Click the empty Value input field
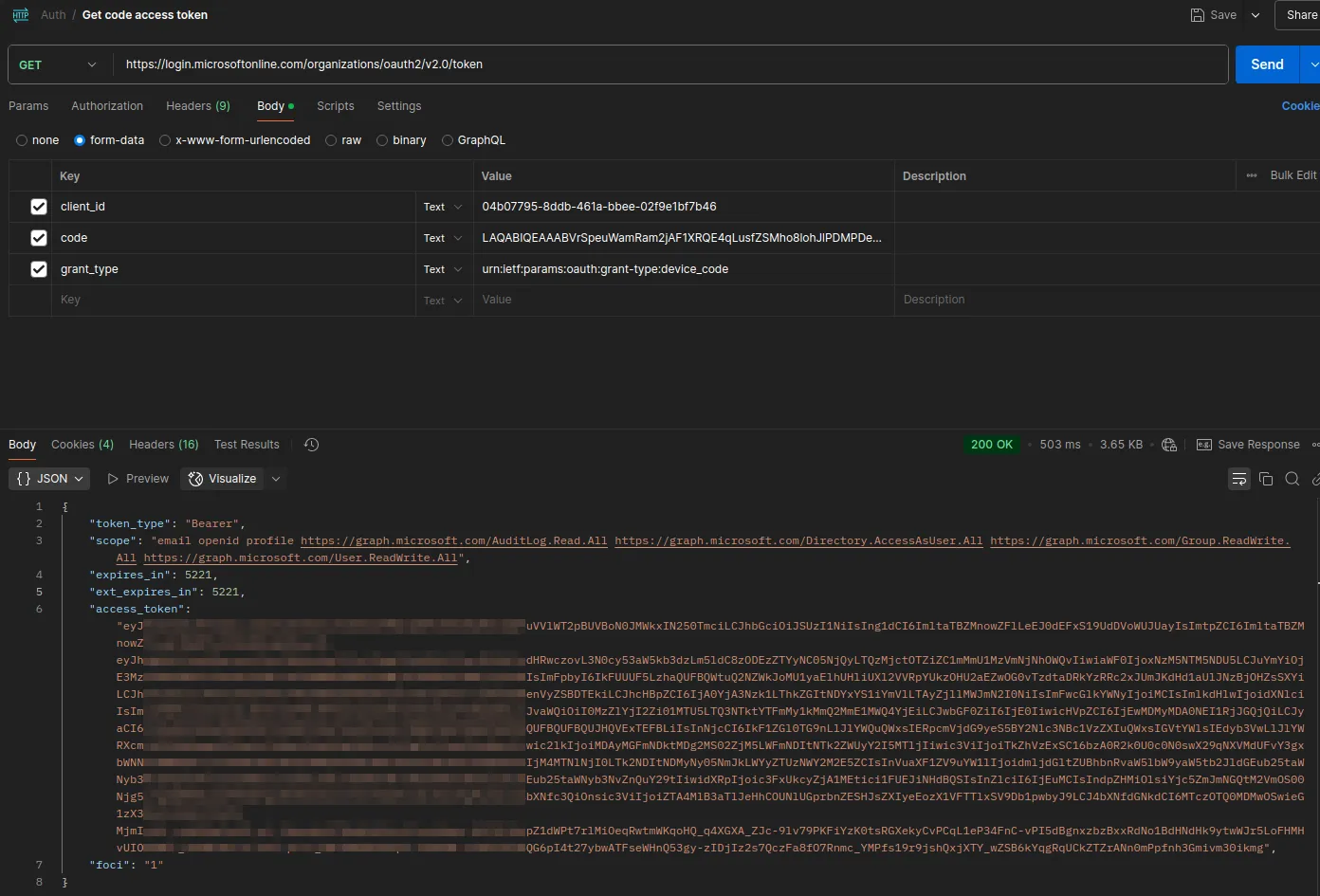Screen dimensions: 1320x896 click(684, 301)
